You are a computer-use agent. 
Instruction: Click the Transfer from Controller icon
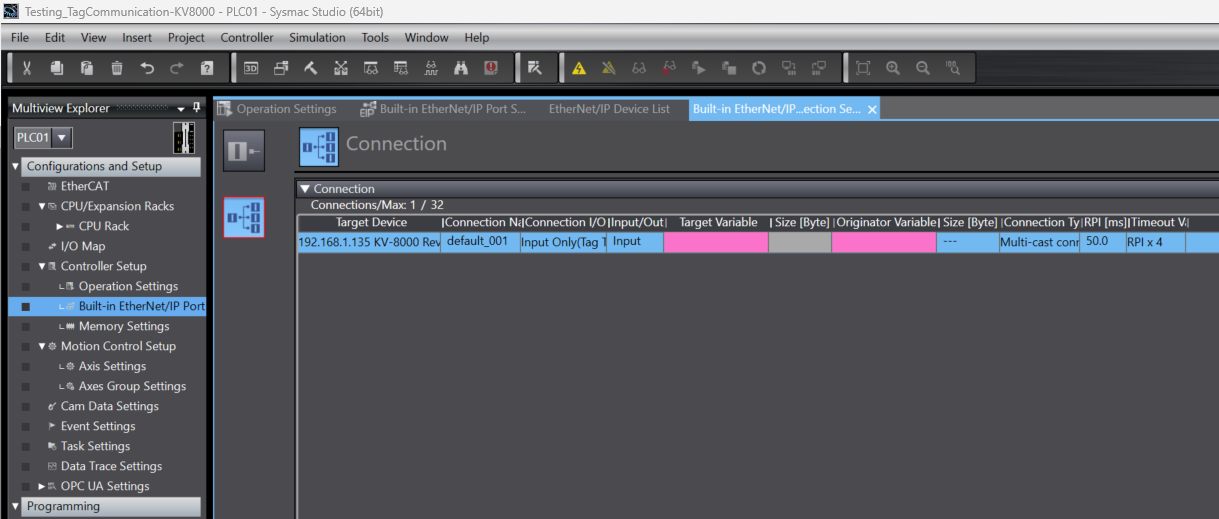click(819, 68)
